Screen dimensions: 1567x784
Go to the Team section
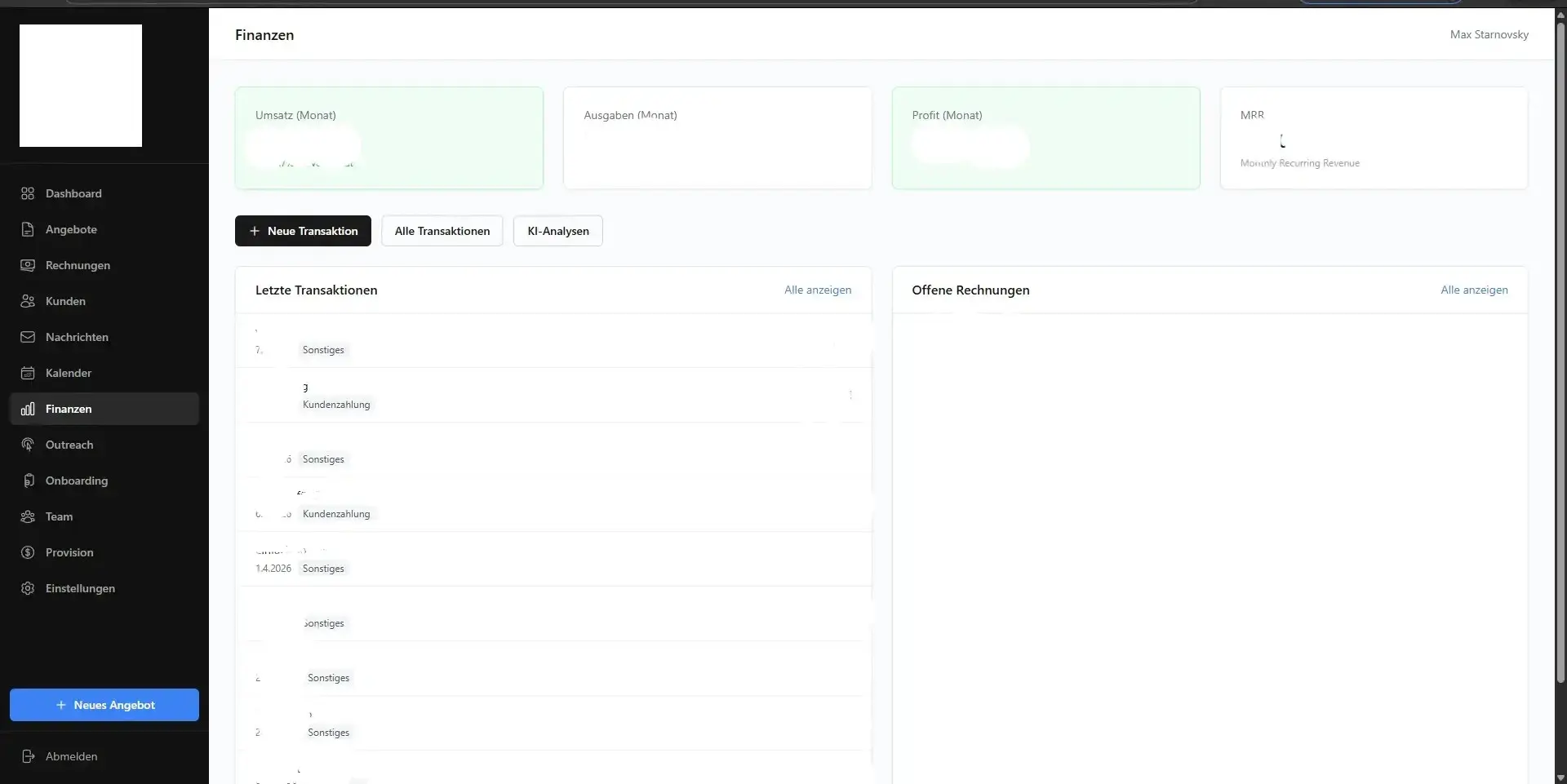pos(59,516)
